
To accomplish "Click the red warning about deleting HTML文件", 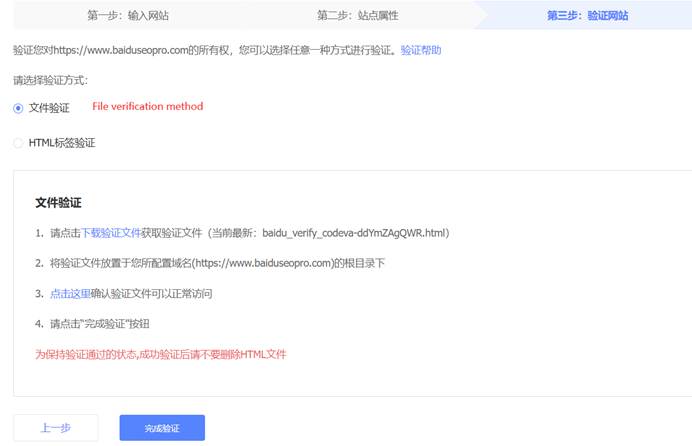I will (x=161, y=354).
